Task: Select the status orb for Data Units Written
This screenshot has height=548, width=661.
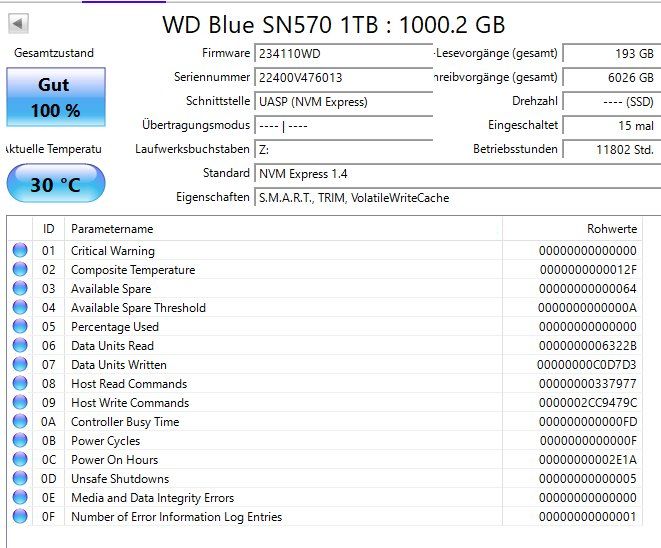Action: pyautogui.click(x=20, y=364)
